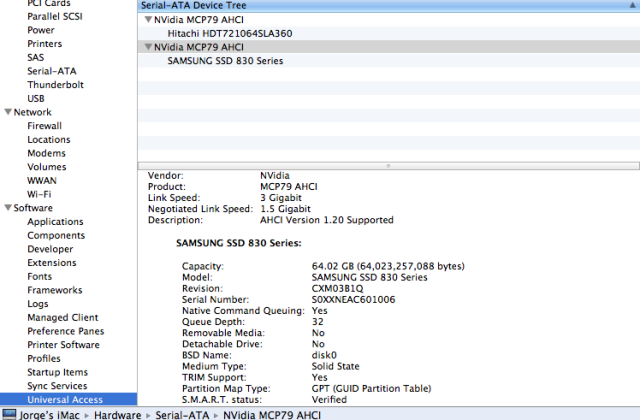
Task: Collapse the Network section triangle
Action: 8,112
